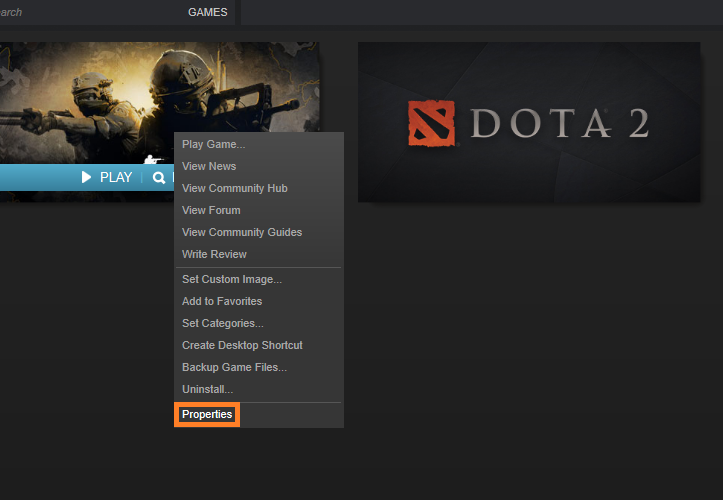Select Write Review in the context menu
The width and height of the screenshot is (723, 500).
tap(214, 254)
